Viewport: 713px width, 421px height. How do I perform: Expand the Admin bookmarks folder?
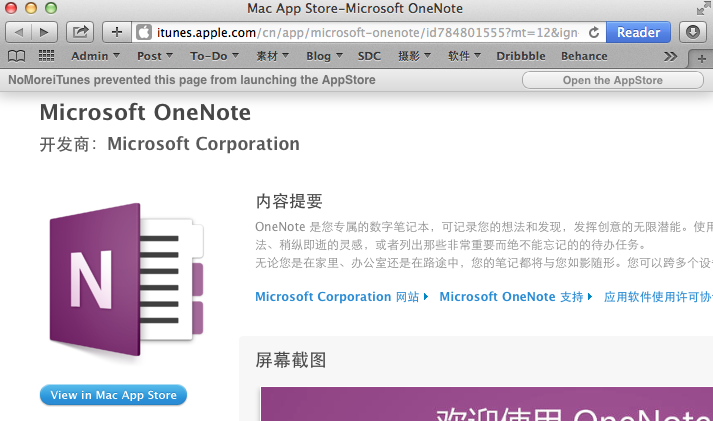click(x=96, y=56)
